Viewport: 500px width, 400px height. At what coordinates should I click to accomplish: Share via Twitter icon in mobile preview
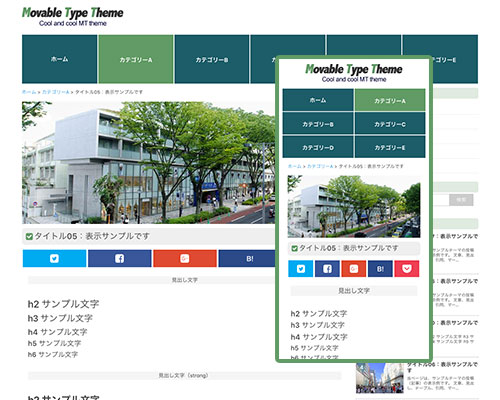point(301,269)
